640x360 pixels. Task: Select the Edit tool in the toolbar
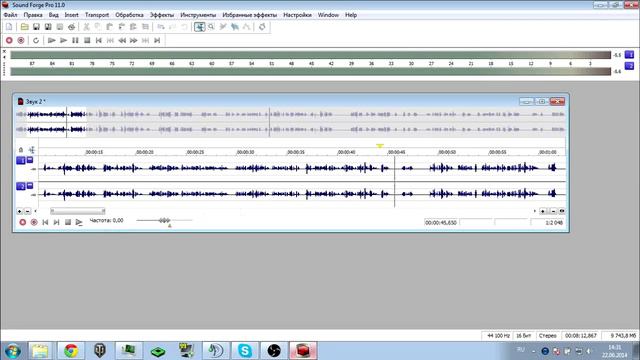[x=200, y=27]
